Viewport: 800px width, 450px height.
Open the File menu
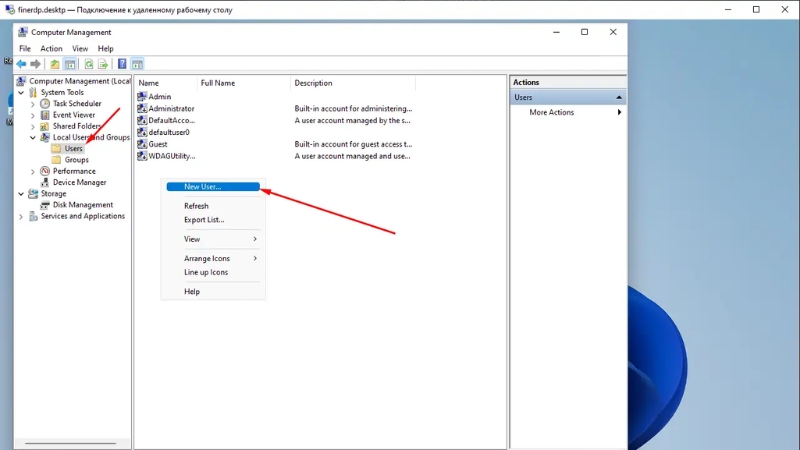(x=25, y=48)
